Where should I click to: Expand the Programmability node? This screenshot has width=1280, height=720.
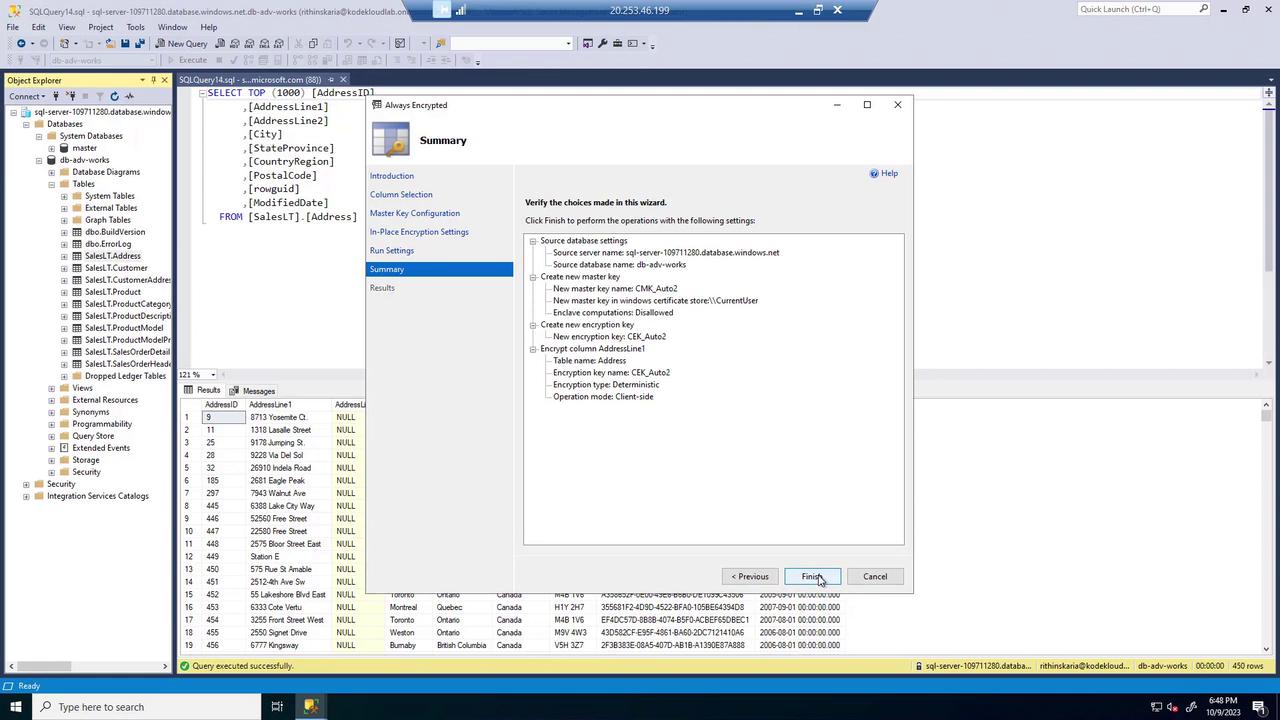[52, 424]
